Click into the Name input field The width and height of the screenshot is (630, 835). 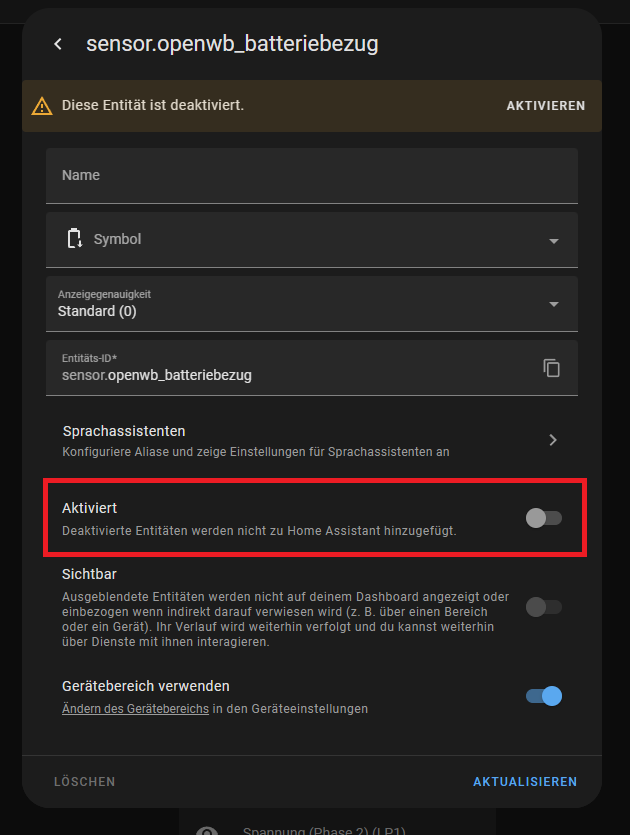tap(312, 176)
